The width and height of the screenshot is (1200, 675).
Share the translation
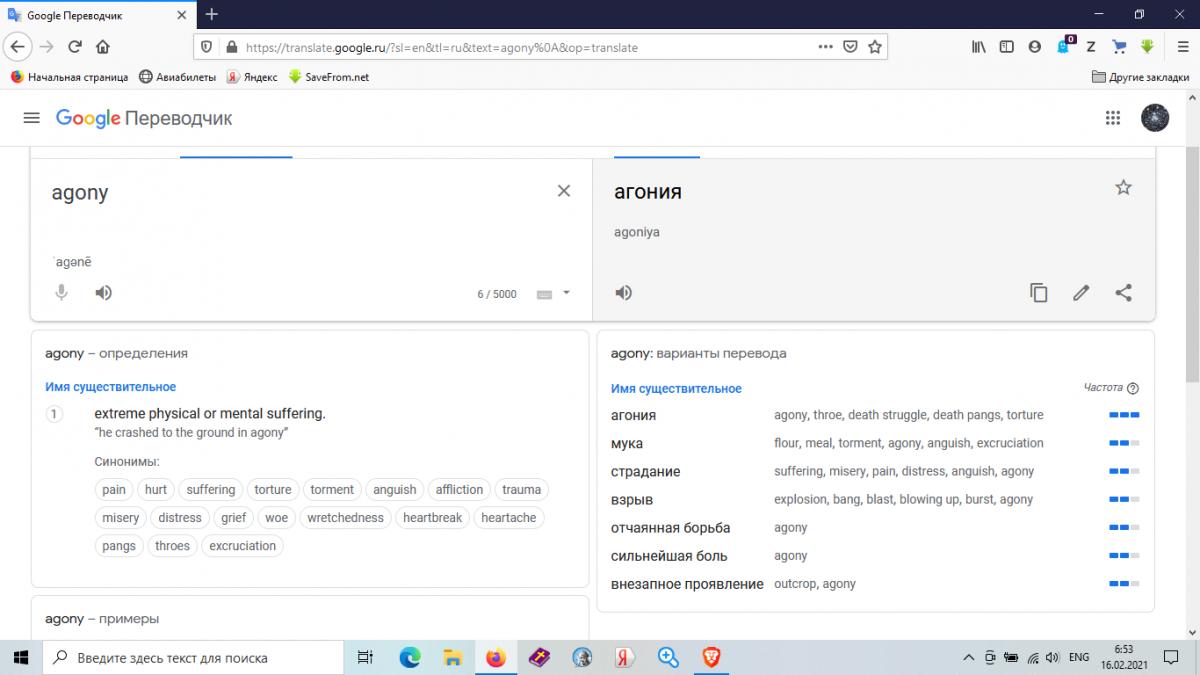[1123, 293]
